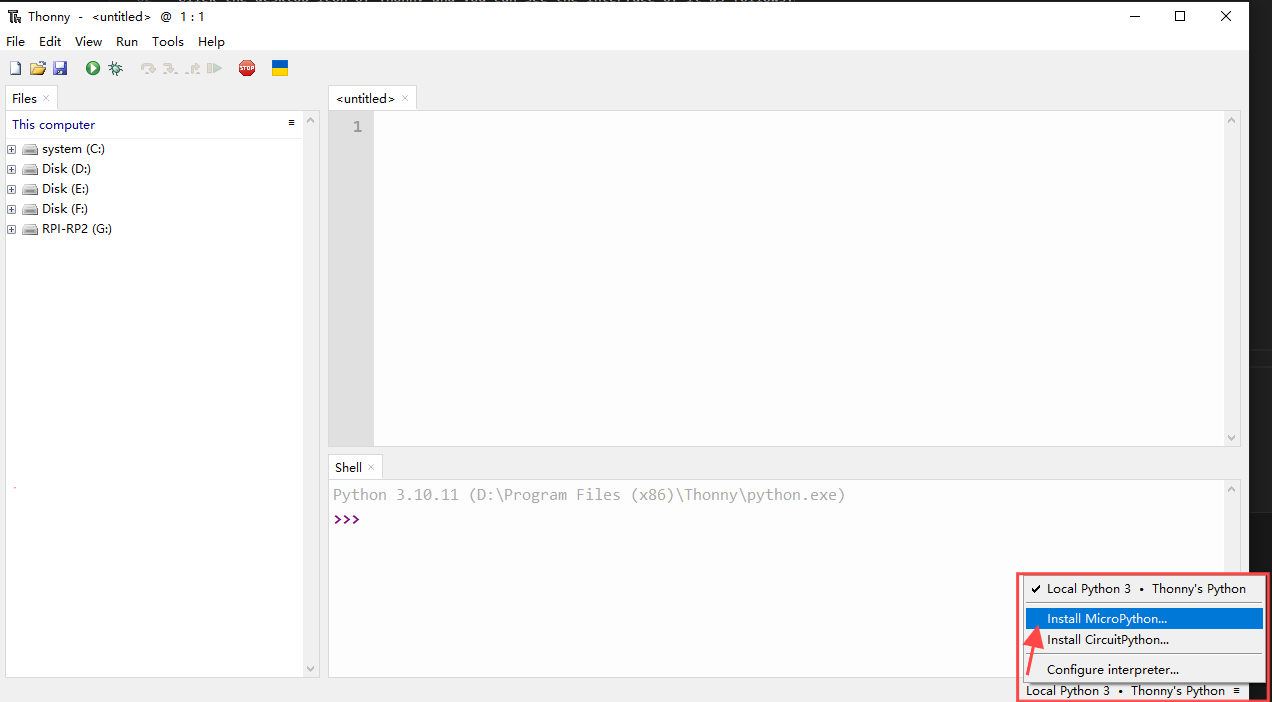The width and height of the screenshot is (1272, 702).
Task: Close the Files panel tab
Action: tap(46, 98)
